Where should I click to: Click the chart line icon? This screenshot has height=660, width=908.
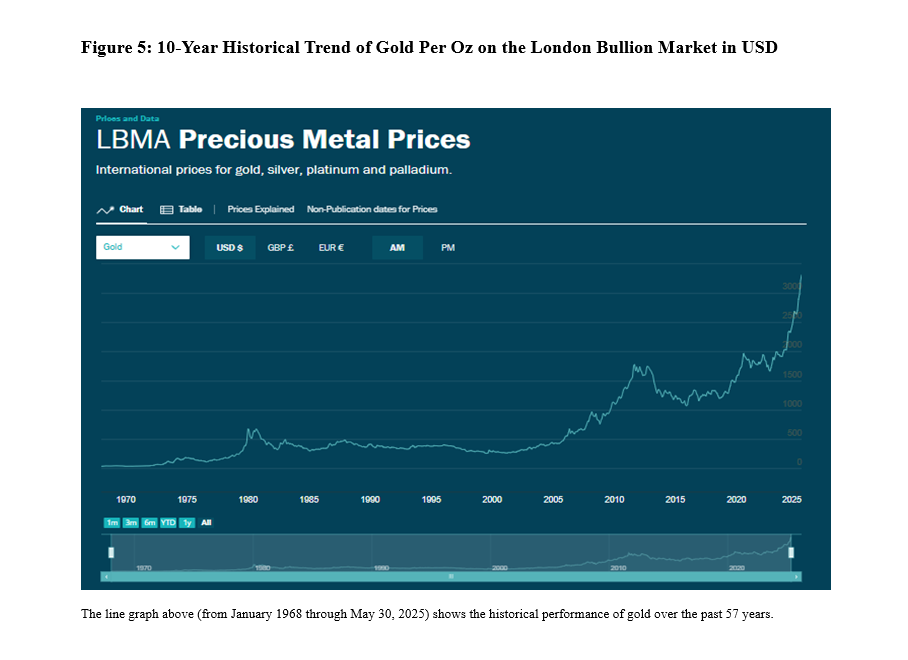tap(104, 210)
